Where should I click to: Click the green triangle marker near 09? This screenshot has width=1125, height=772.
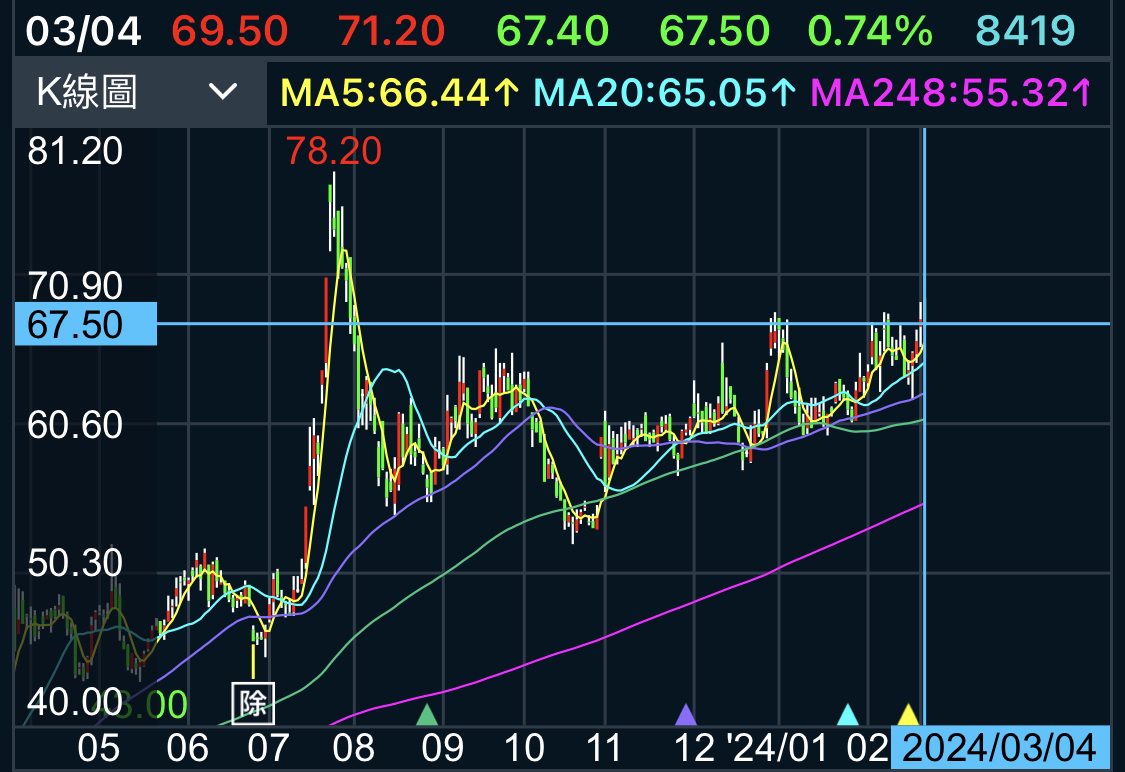427,714
